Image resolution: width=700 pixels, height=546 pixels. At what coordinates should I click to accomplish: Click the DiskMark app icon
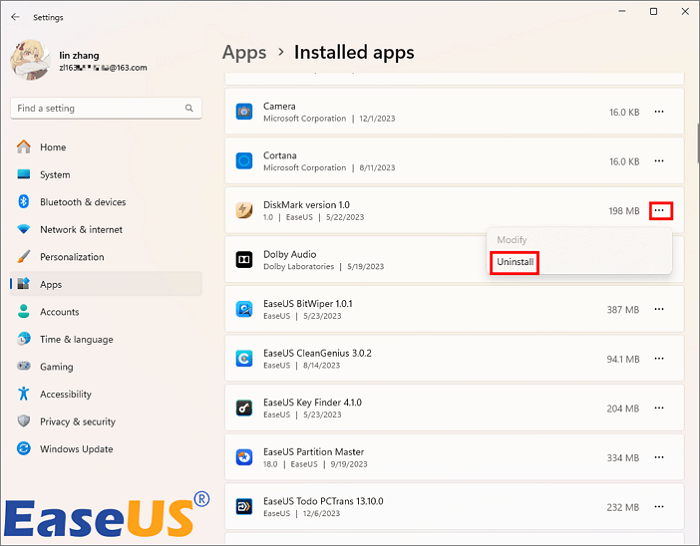pos(244,210)
